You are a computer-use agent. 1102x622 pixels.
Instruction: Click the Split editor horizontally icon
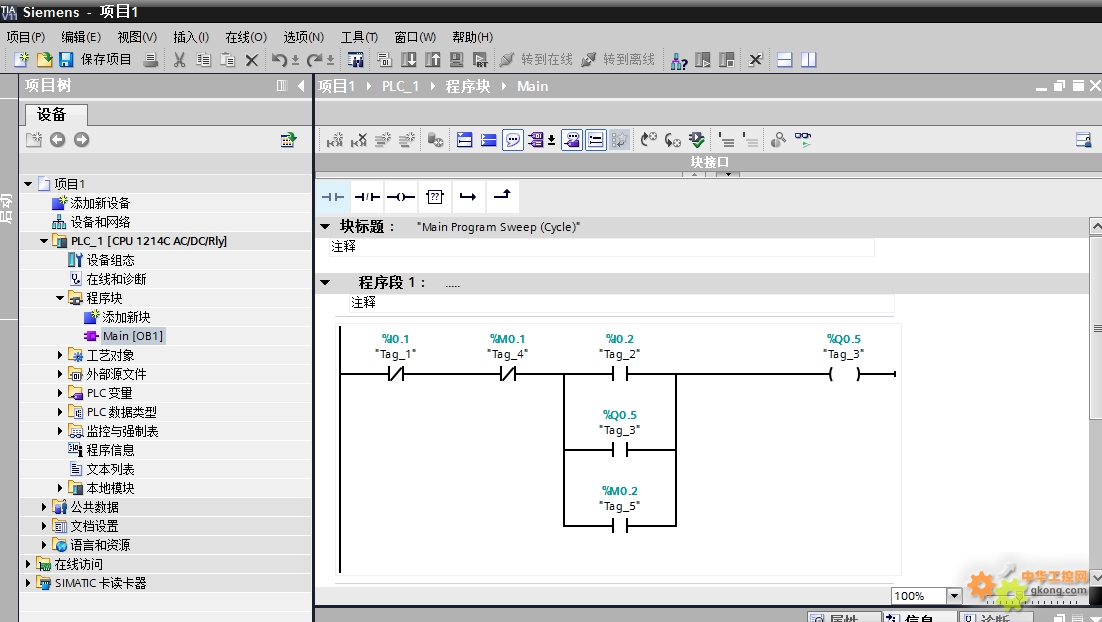(x=784, y=60)
